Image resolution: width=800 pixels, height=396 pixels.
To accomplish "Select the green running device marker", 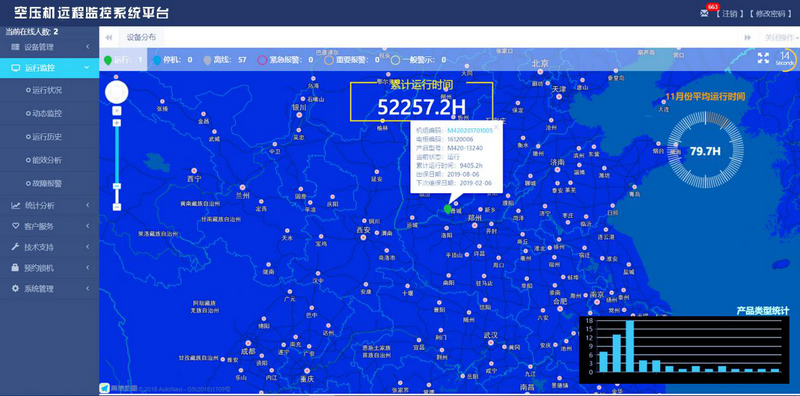I will [448, 209].
